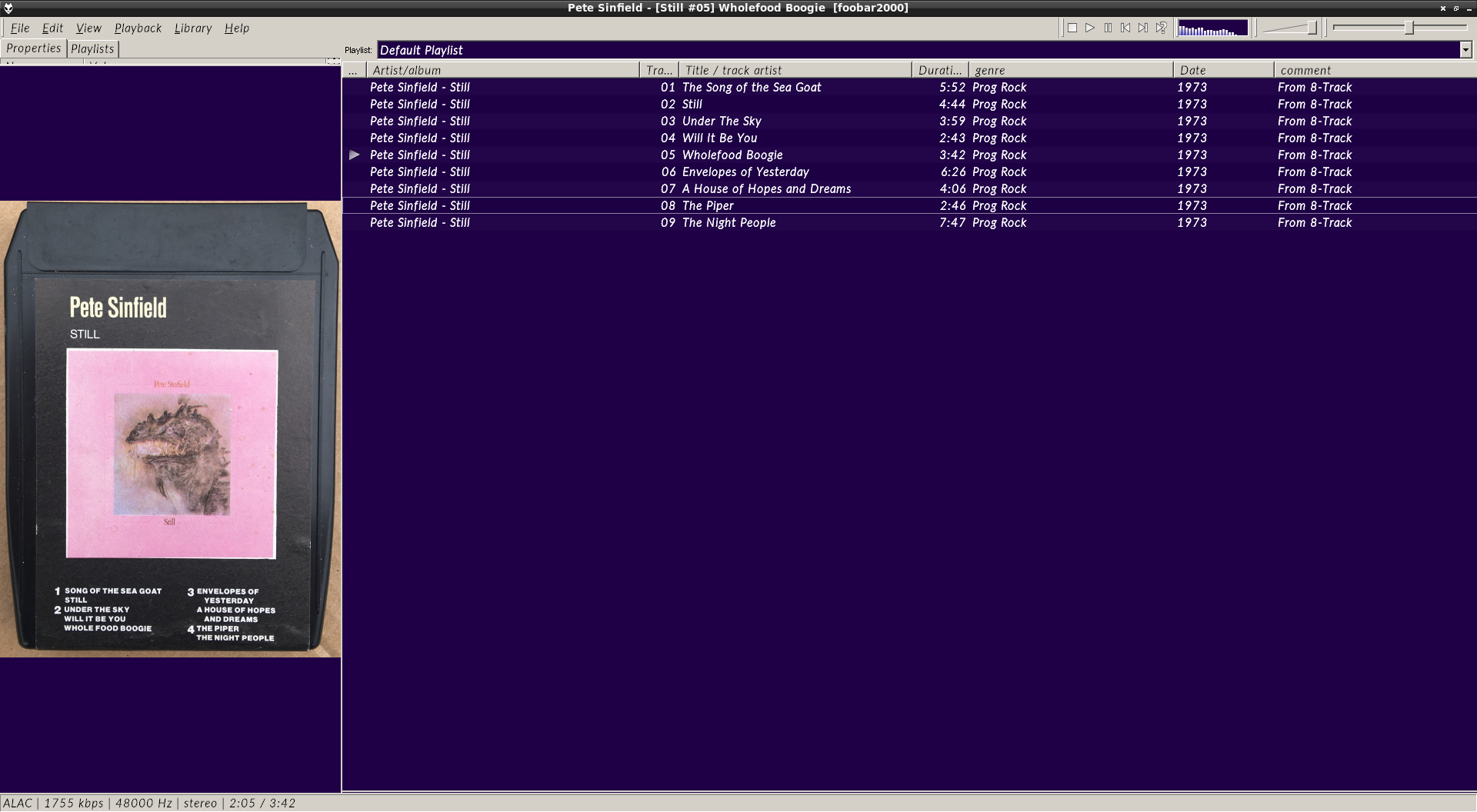Click the Stop playback button
The height and width of the screenshot is (812, 1477).
(1072, 28)
